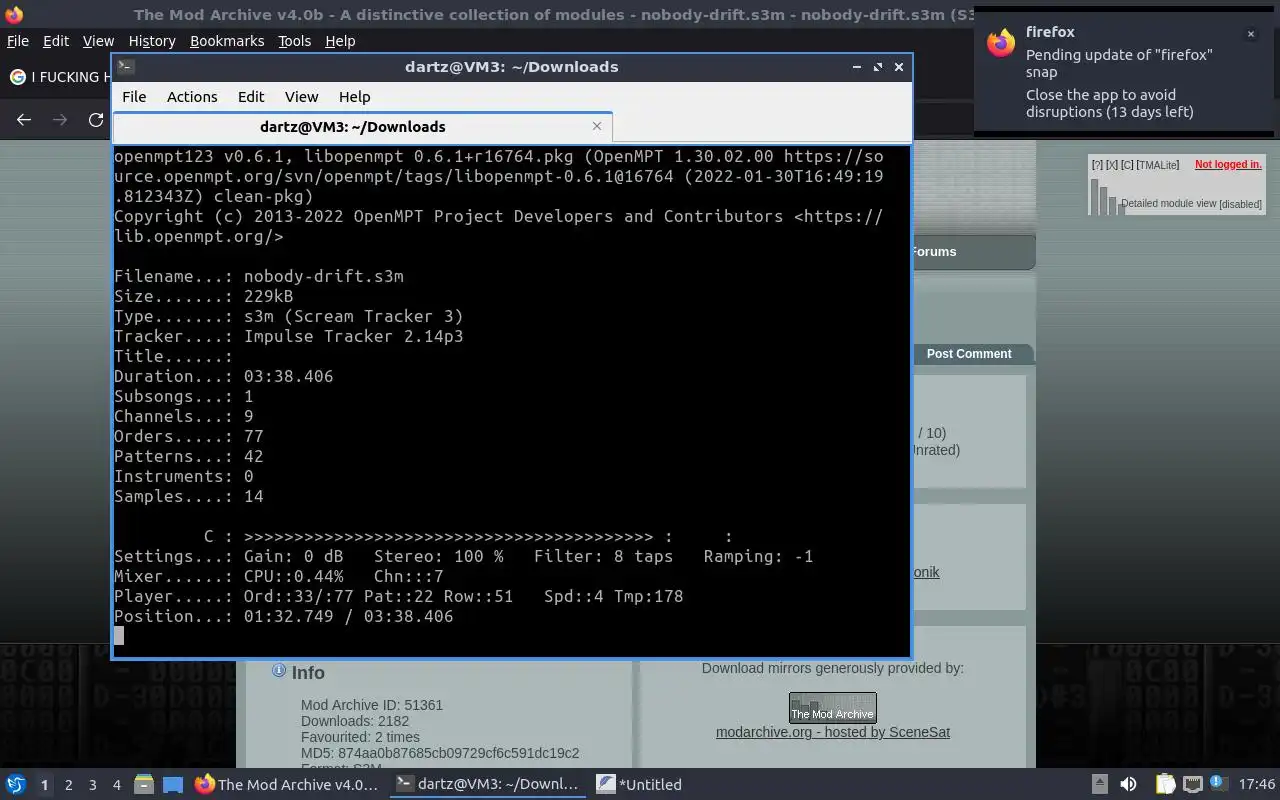Open the terminal View menu
This screenshot has height=800, width=1280.
[x=301, y=97]
